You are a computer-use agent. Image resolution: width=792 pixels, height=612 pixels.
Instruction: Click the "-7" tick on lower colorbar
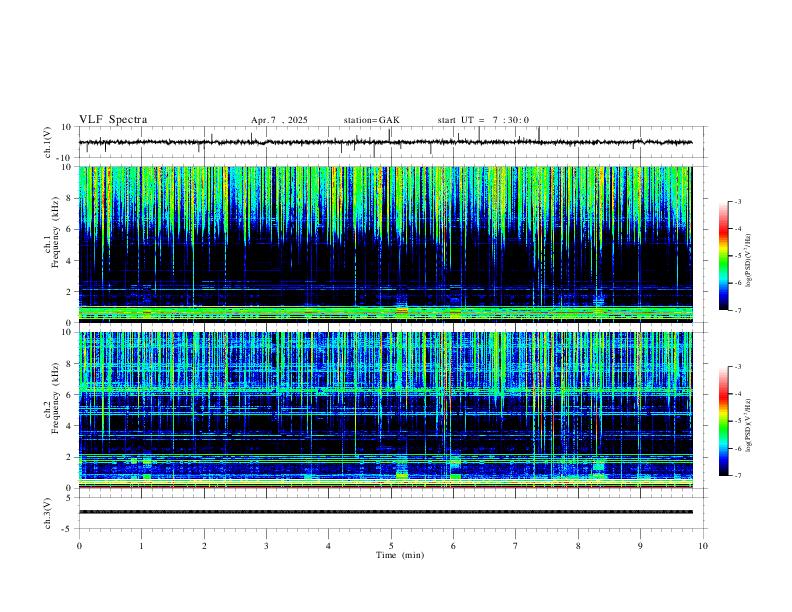[x=737, y=475]
